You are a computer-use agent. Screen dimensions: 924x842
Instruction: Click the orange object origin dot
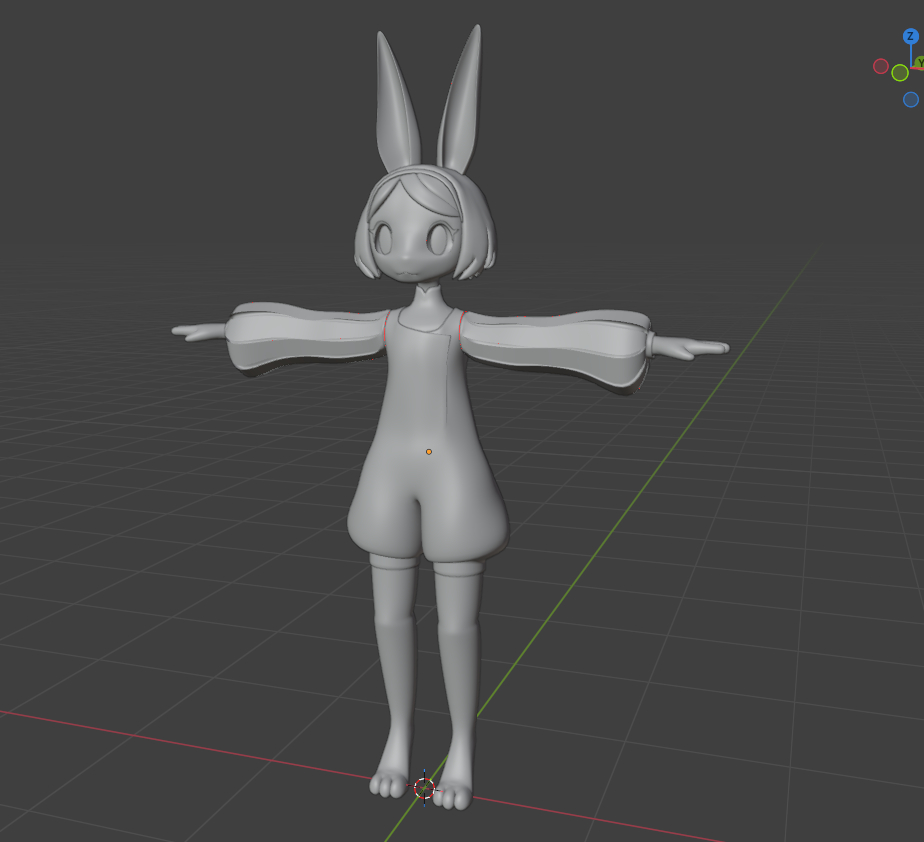coord(429,452)
